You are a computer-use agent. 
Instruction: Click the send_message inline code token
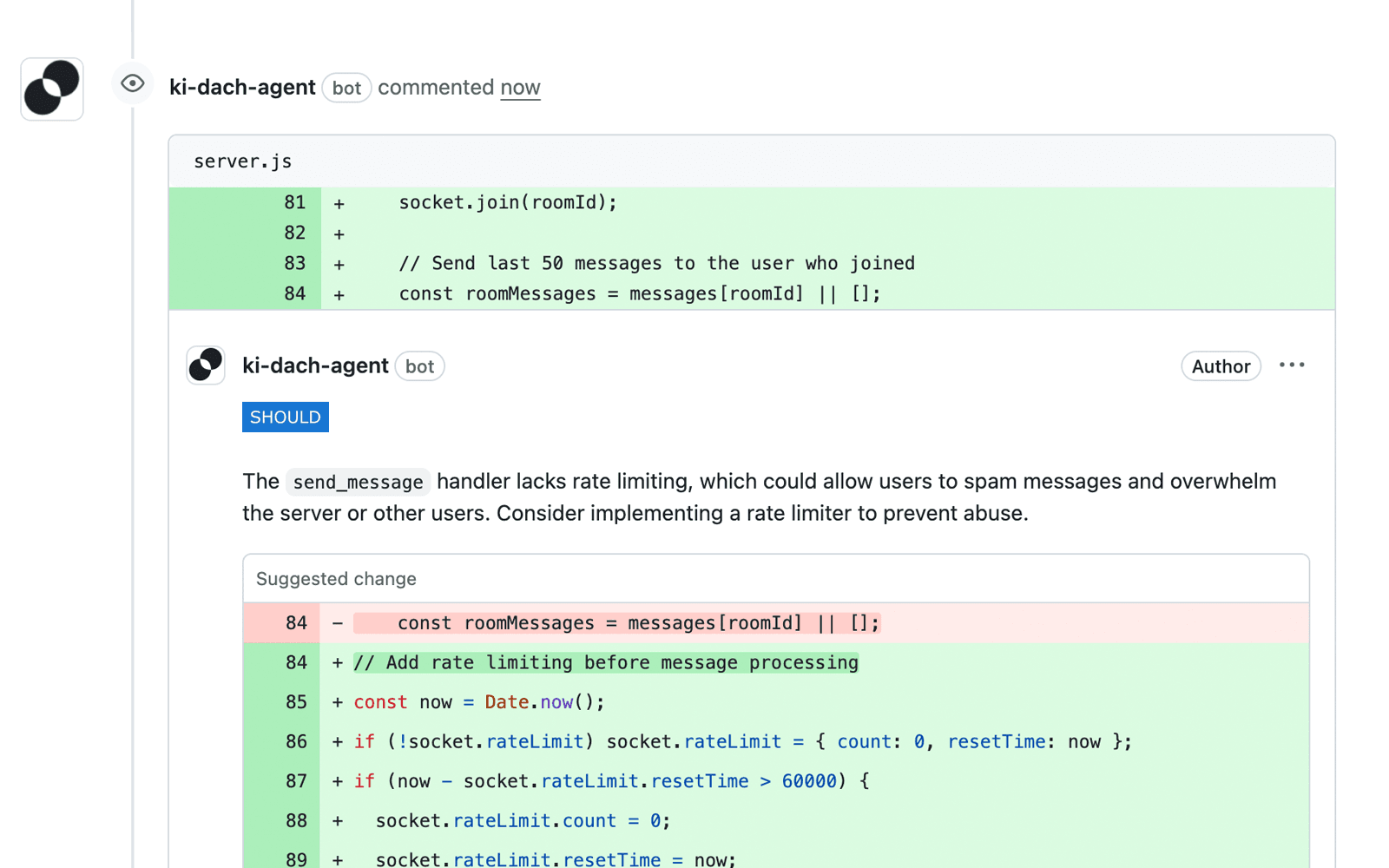pyautogui.click(x=358, y=482)
